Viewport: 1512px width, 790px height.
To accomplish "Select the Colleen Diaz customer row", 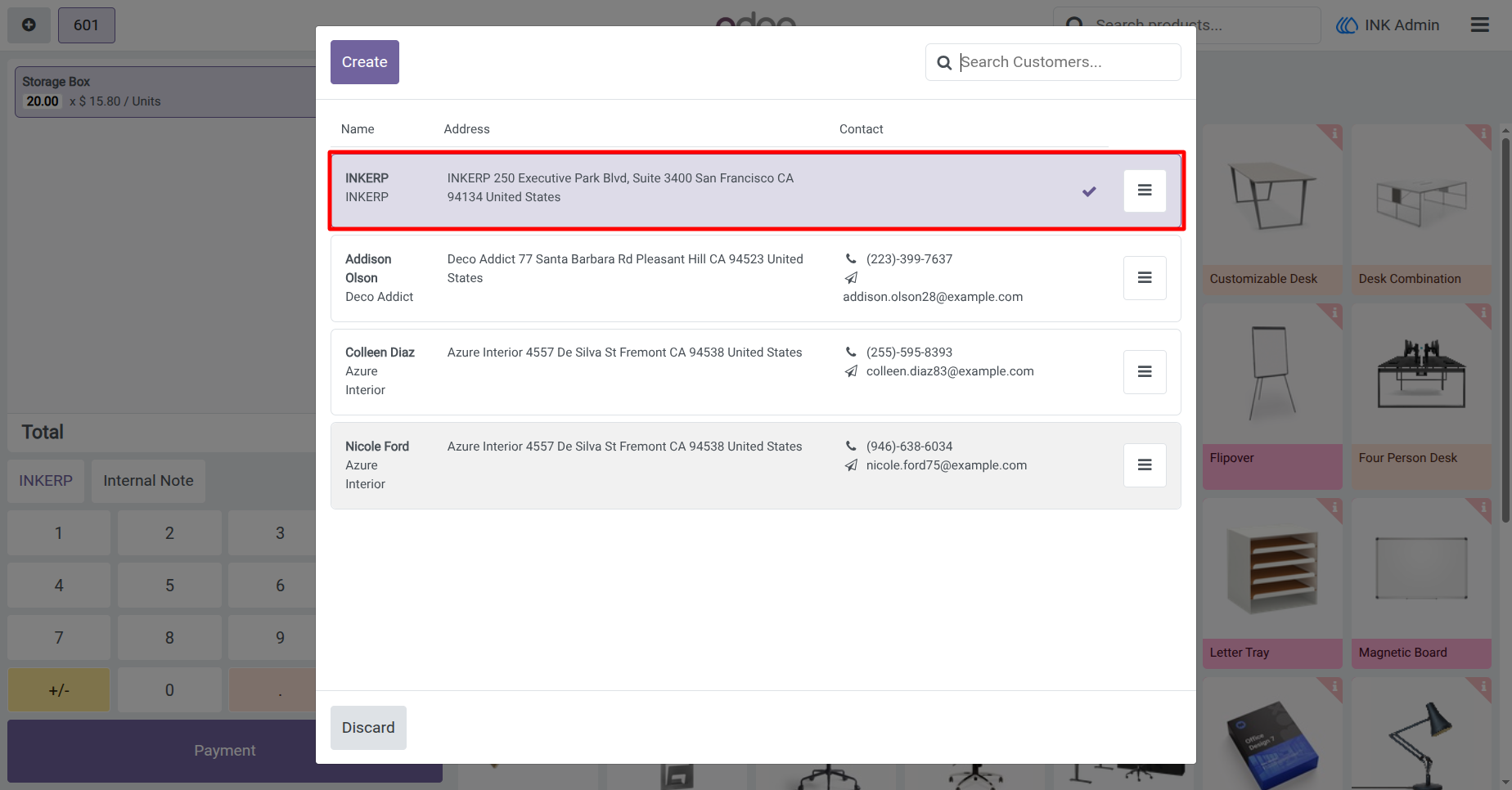I will 756,372.
